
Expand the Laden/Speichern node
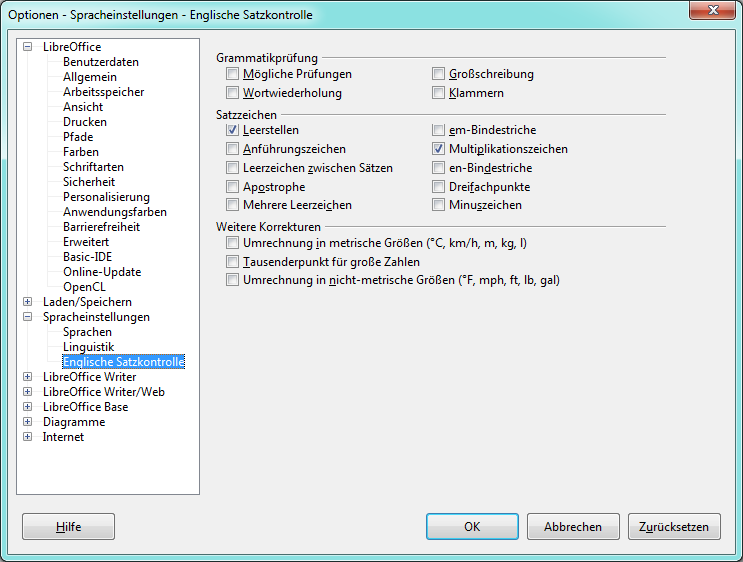(27, 301)
